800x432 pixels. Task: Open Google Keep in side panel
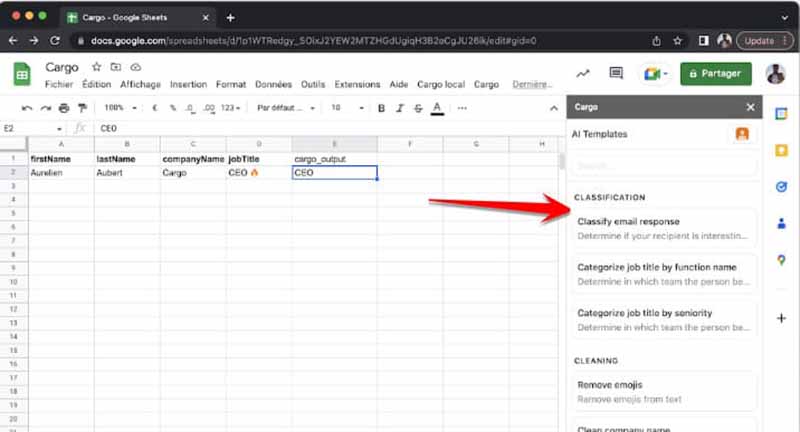[x=781, y=150]
